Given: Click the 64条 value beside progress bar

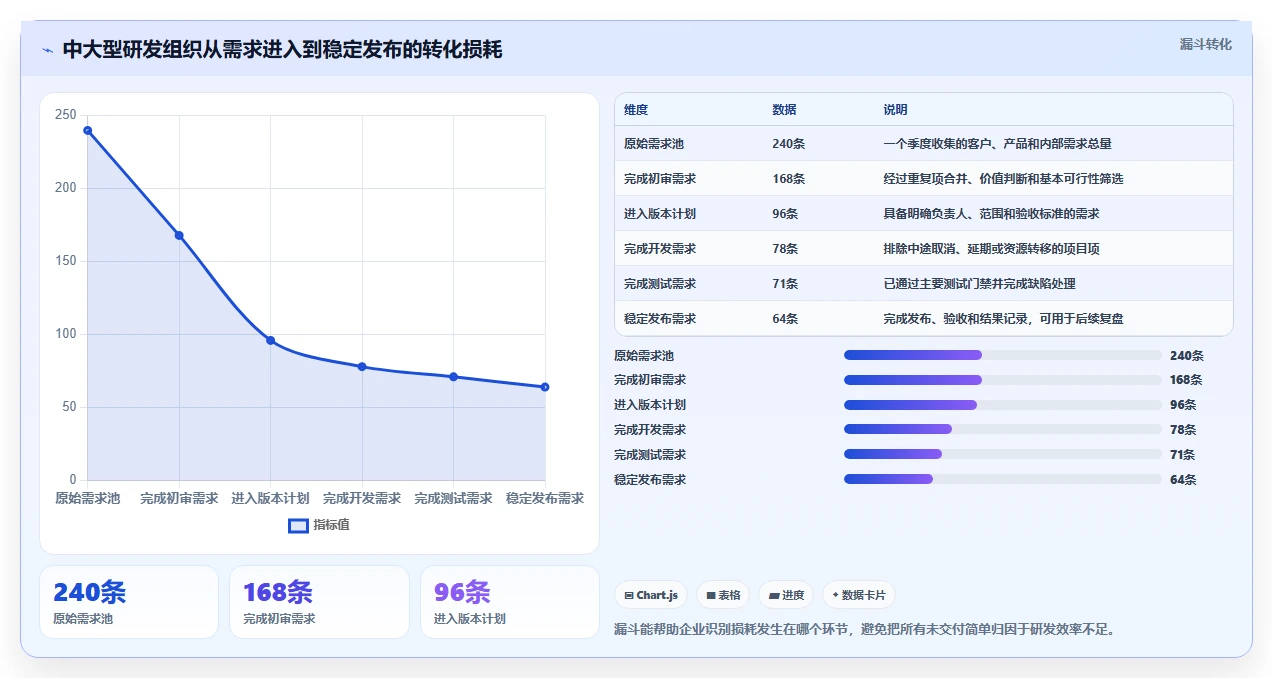Looking at the screenshot, I should [1183, 479].
